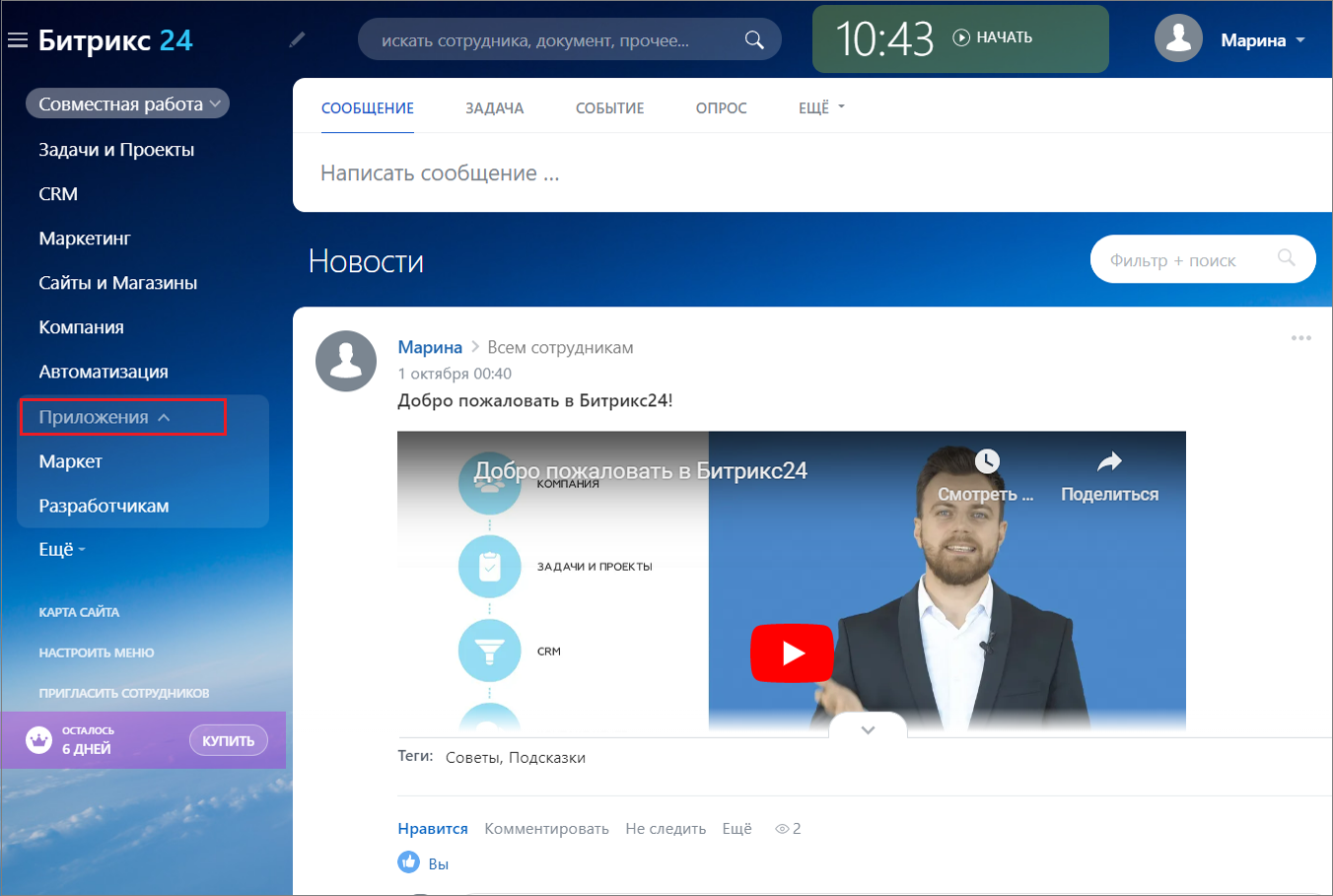The image size is (1333, 896).
Task: Open the Марина user menu dropdown arrow
Action: pyautogui.click(x=1300, y=40)
